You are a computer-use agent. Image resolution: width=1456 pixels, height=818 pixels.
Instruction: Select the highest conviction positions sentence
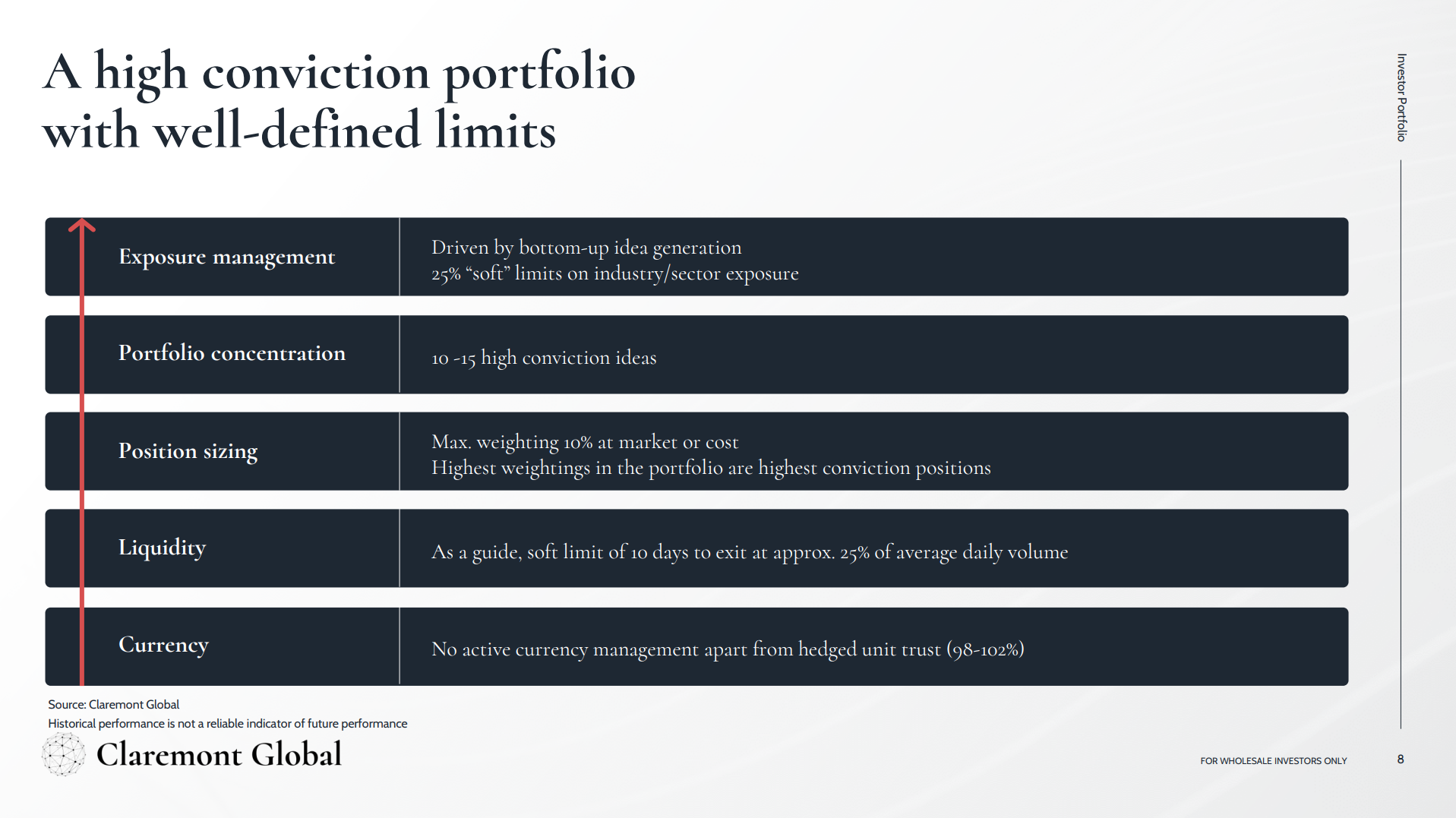(x=711, y=468)
